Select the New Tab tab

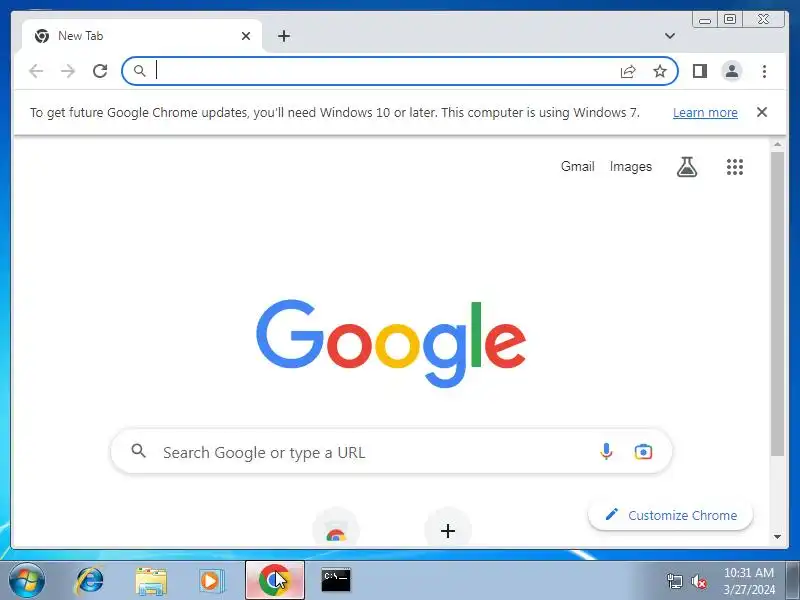click(142, 36)
